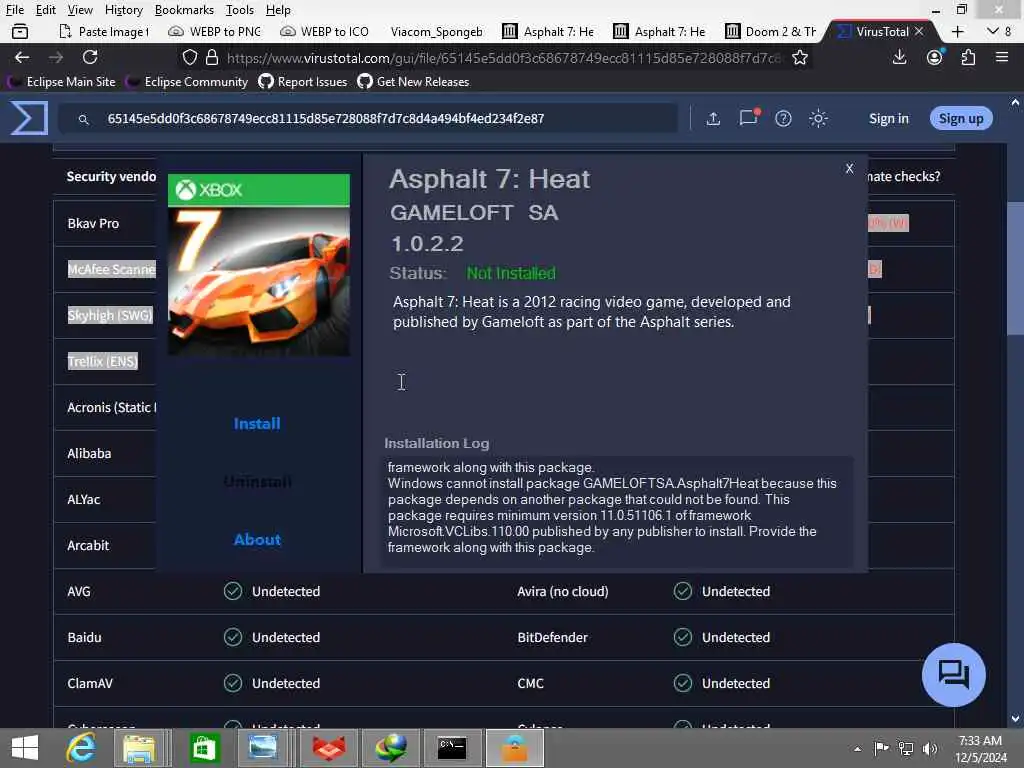Screen dimensions: 1024x768
Task: Click the VirusTotal Sign in link
Action: (888, 118)
